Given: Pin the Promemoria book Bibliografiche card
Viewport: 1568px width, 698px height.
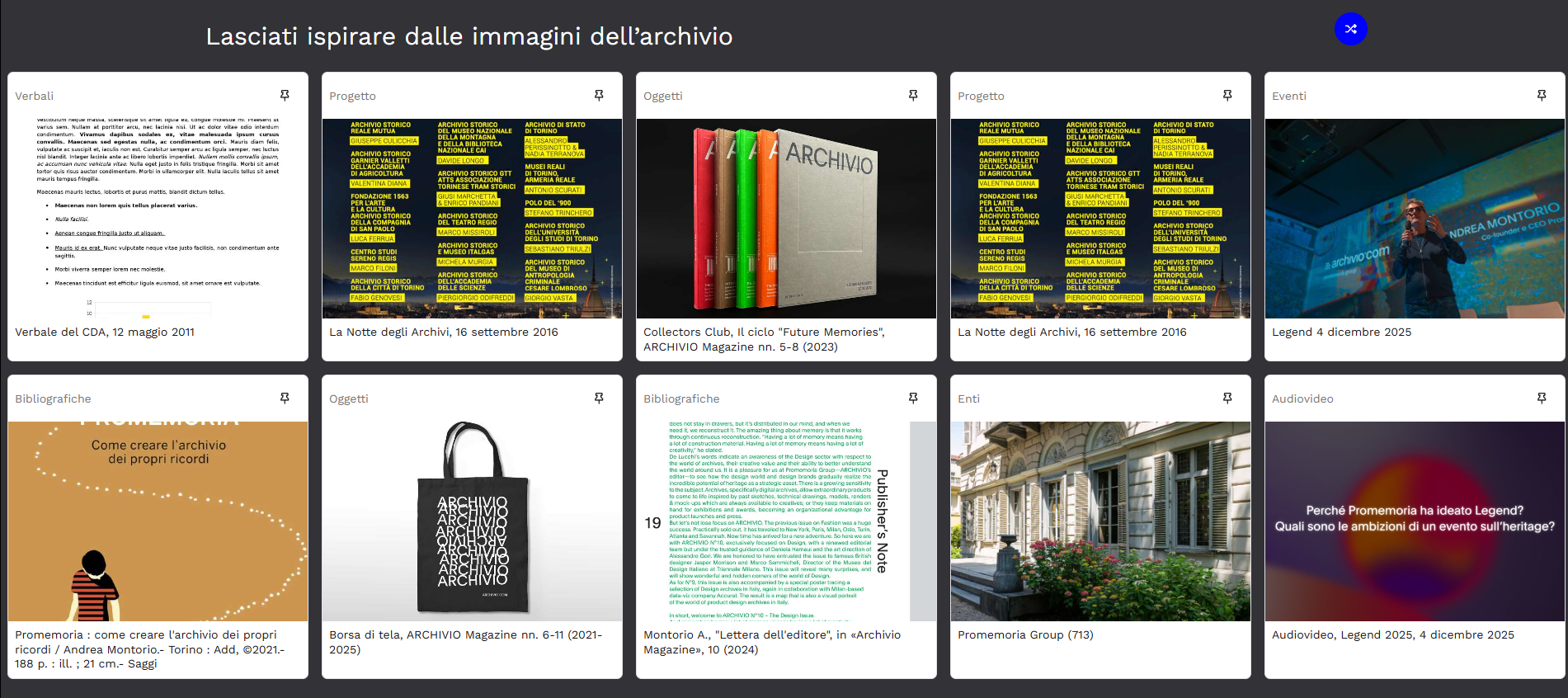Looking at the screenshot, I should [285, 399].
